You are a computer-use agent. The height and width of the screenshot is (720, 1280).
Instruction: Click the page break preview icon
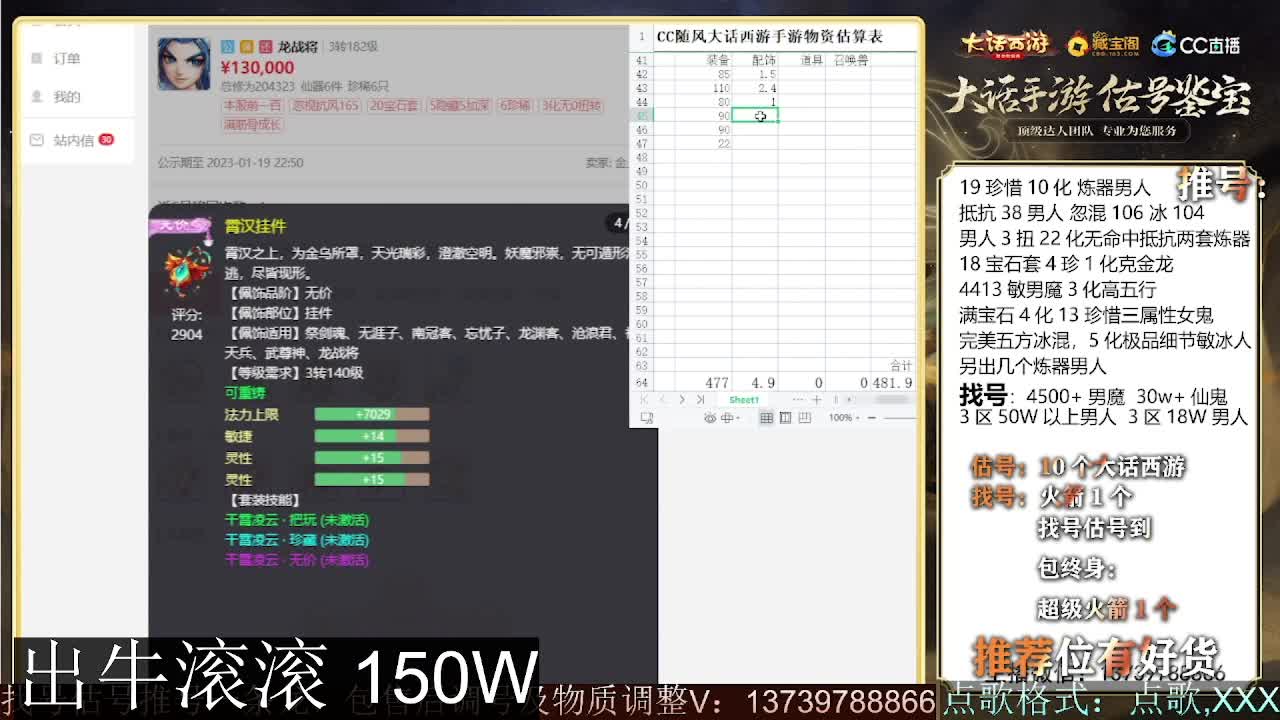[x=805, y=418]
